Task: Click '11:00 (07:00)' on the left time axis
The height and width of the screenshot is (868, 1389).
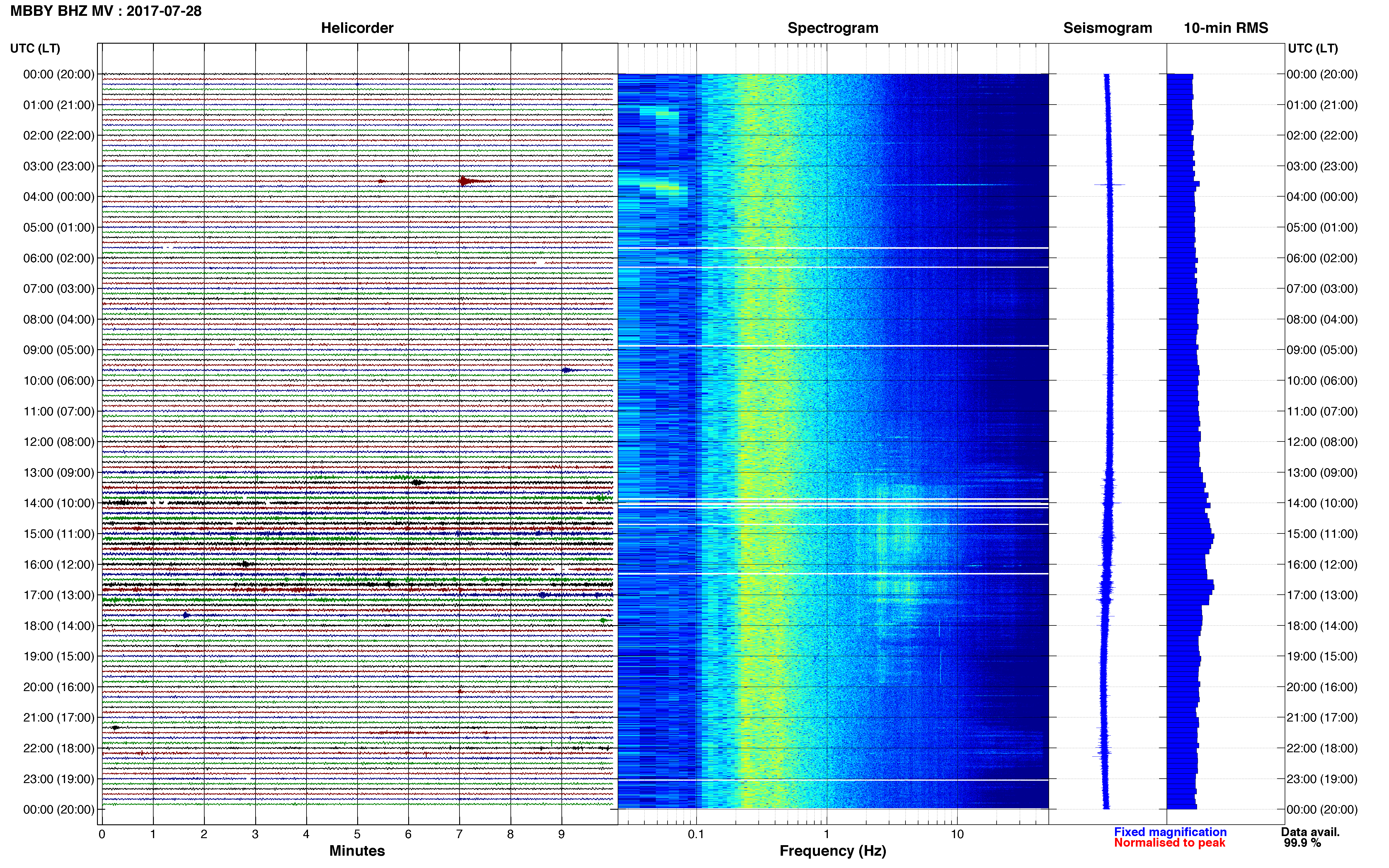Action: [x=59, y=412]
